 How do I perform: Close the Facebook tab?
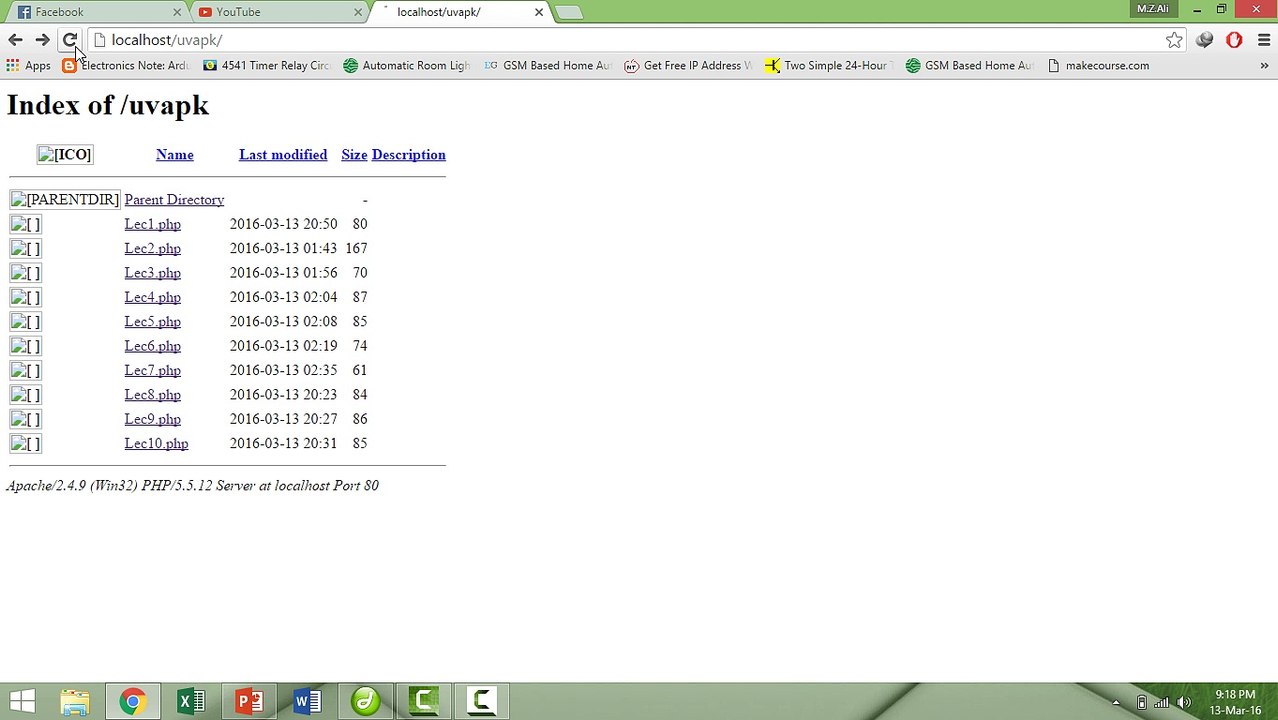tap(177, 12)
